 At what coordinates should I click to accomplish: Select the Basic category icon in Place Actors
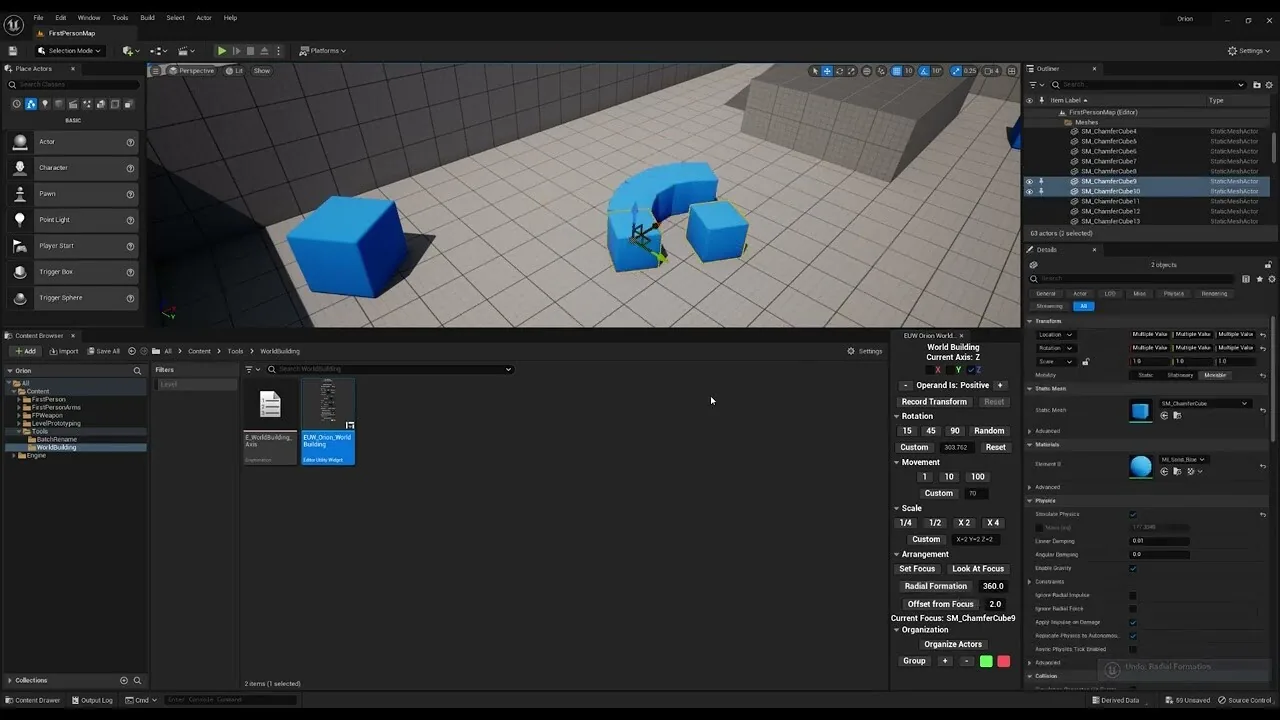tap(31, 104)
